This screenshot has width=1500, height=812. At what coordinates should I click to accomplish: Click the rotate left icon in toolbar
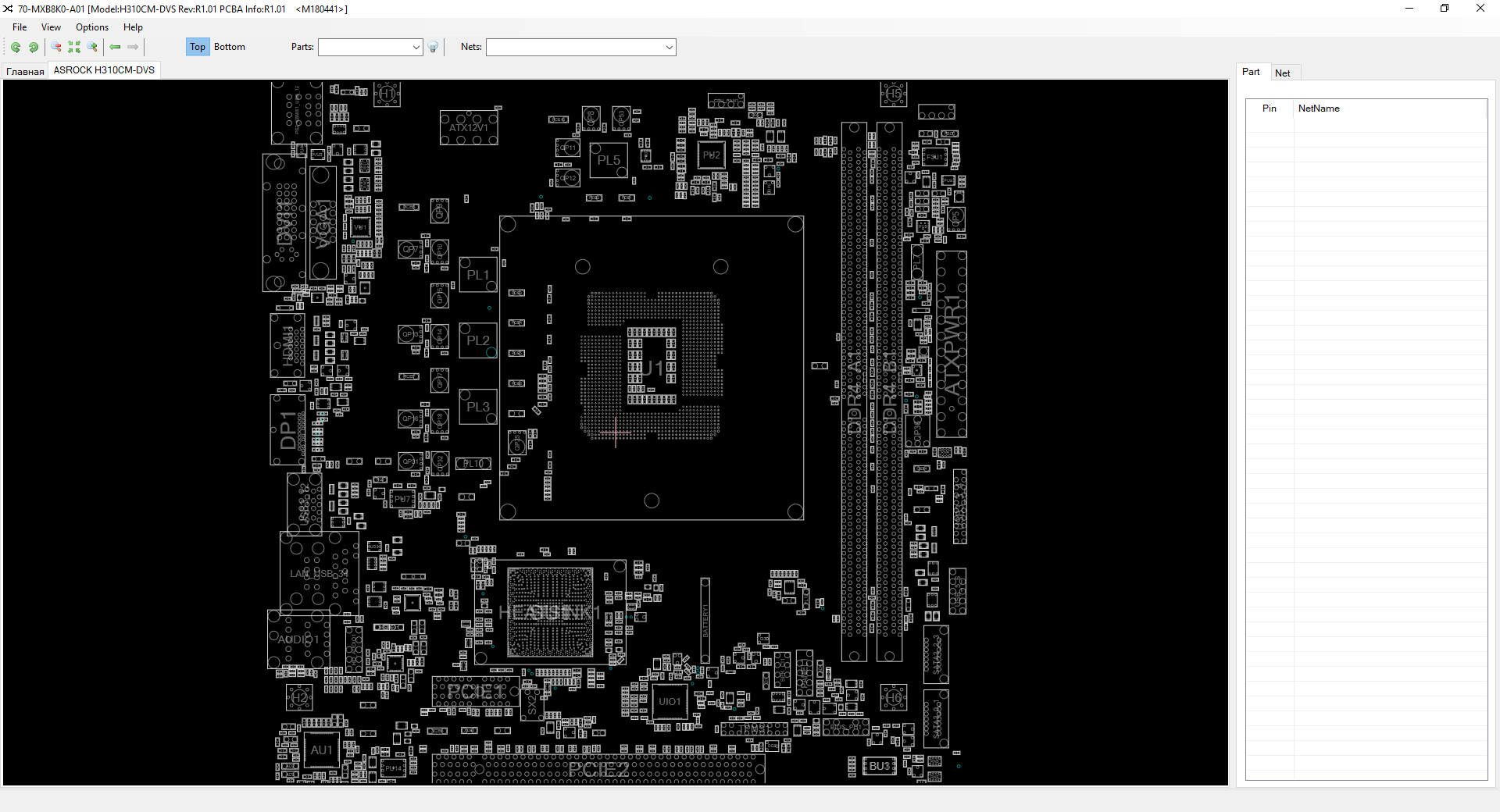pos(16,48)
